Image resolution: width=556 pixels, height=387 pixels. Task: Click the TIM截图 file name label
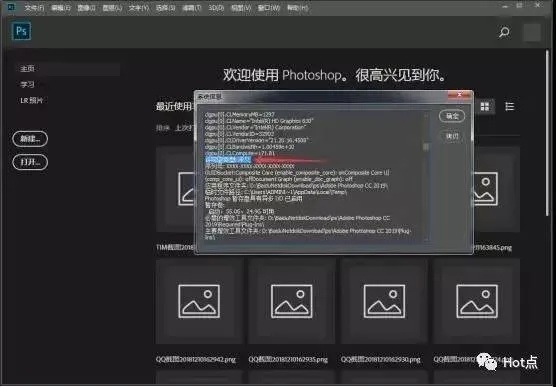coord(175,247)
